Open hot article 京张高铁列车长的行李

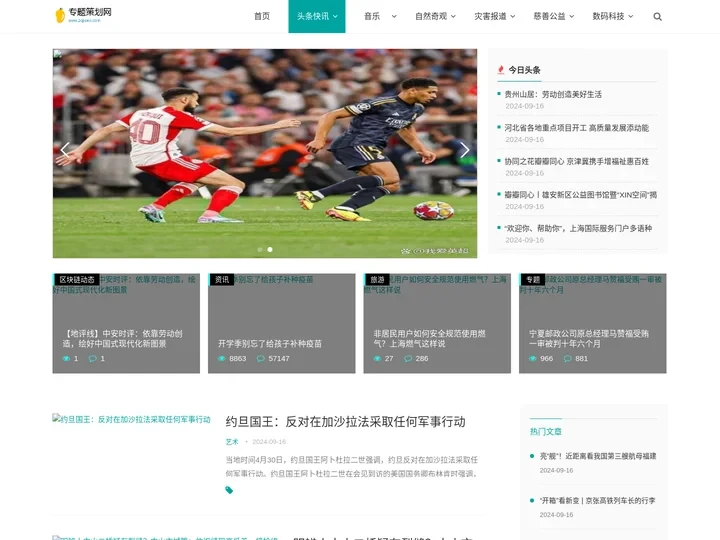[x=597, y=501]
